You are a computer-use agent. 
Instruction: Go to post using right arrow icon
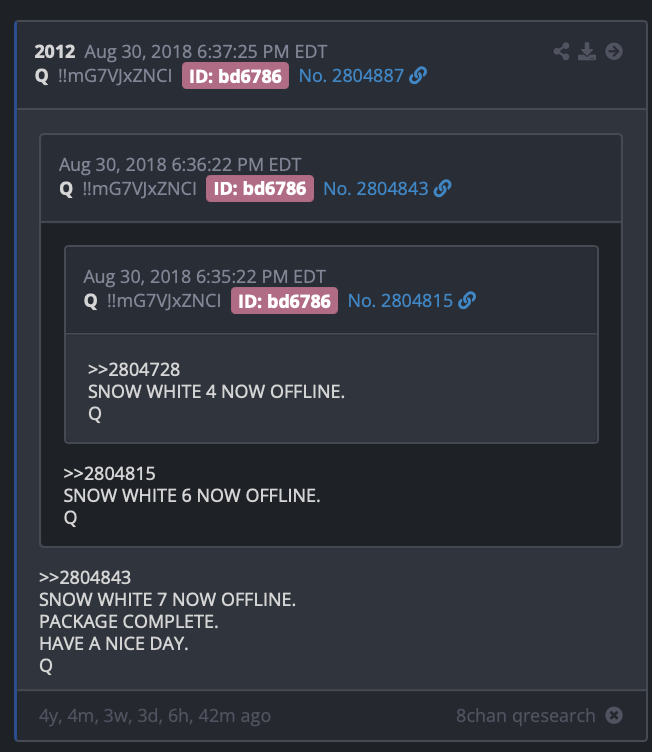614,51
